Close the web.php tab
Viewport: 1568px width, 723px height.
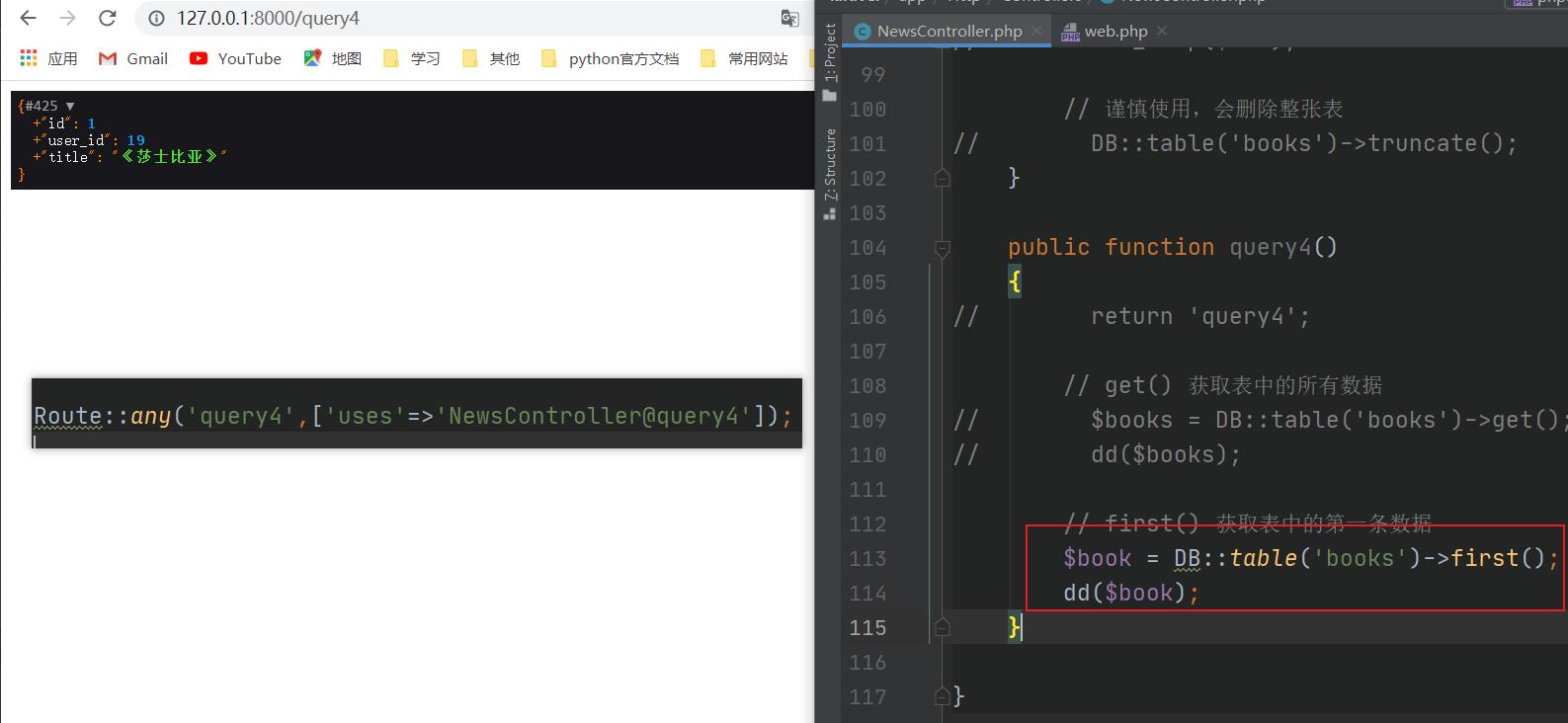pos(1162,31)
